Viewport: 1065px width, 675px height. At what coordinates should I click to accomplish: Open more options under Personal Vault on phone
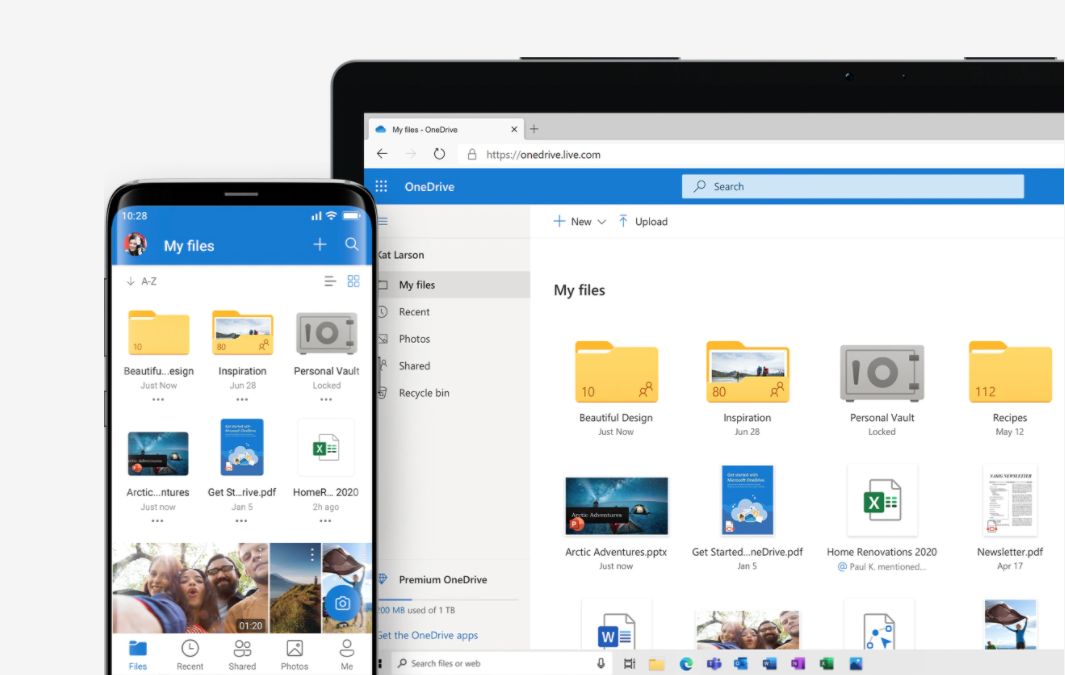[x=326, y=400]
